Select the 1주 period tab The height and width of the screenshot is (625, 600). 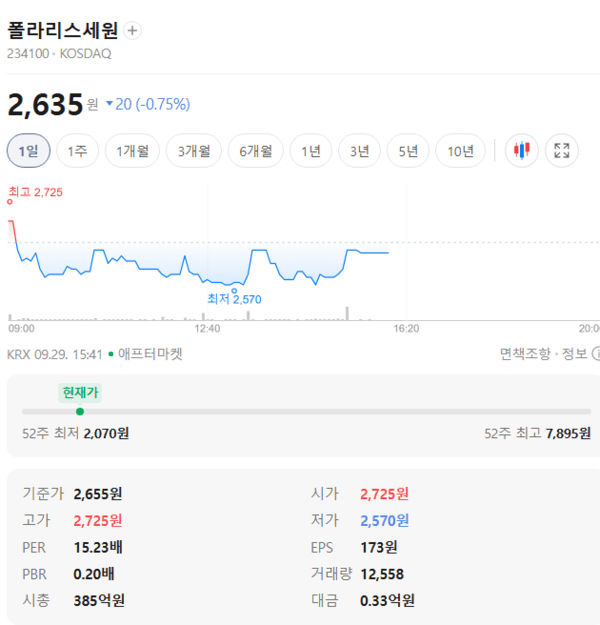77,151
